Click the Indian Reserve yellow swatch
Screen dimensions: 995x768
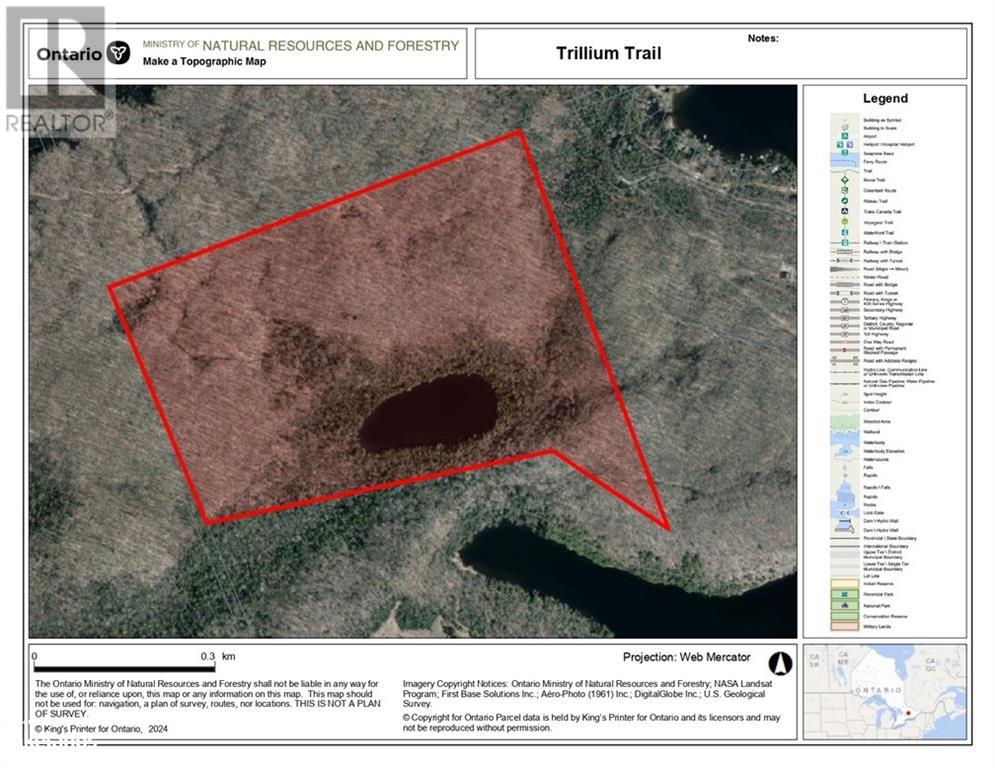point(845,583)
